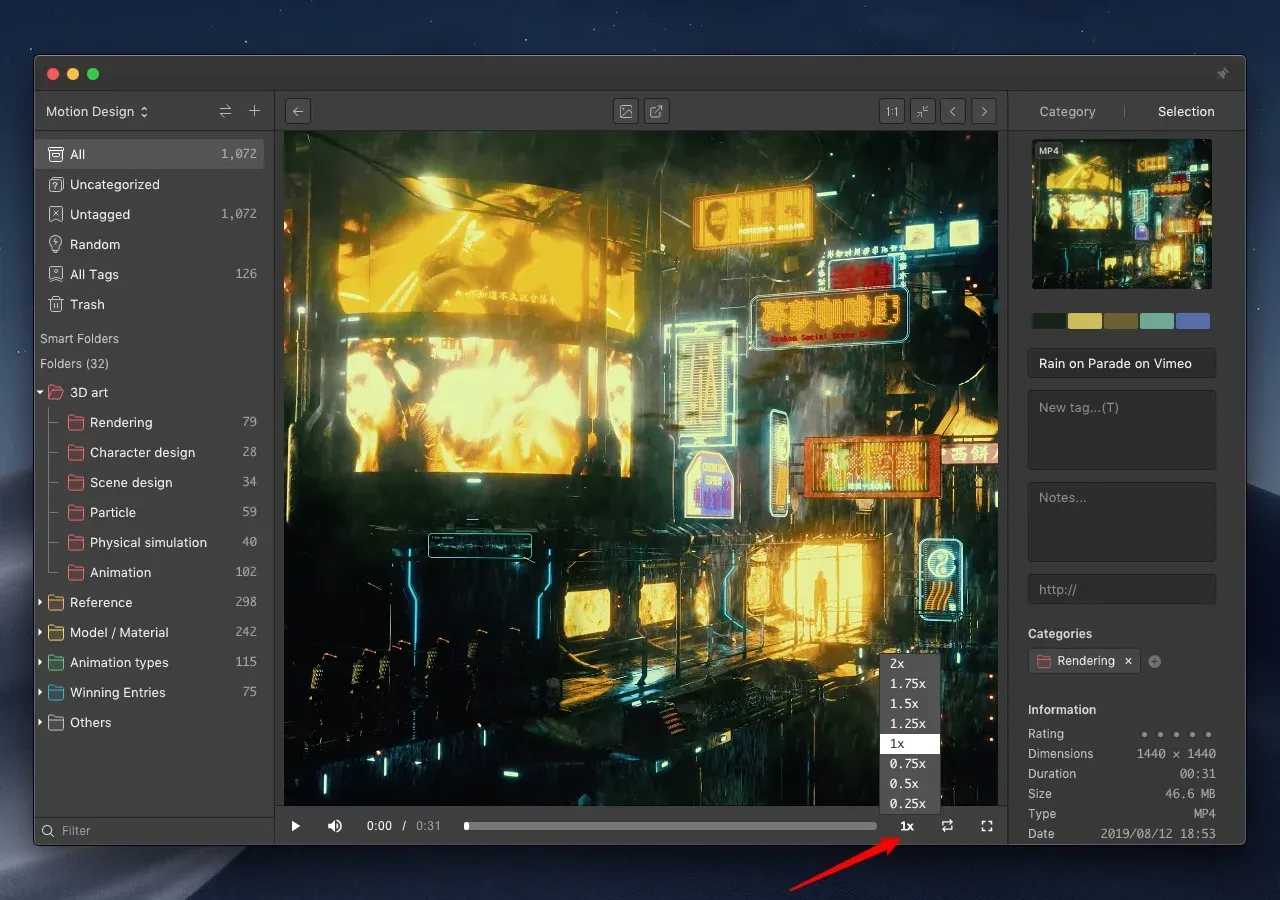Switch to the Selection tab
The image size is (1280, 900).
[1186, 112]
